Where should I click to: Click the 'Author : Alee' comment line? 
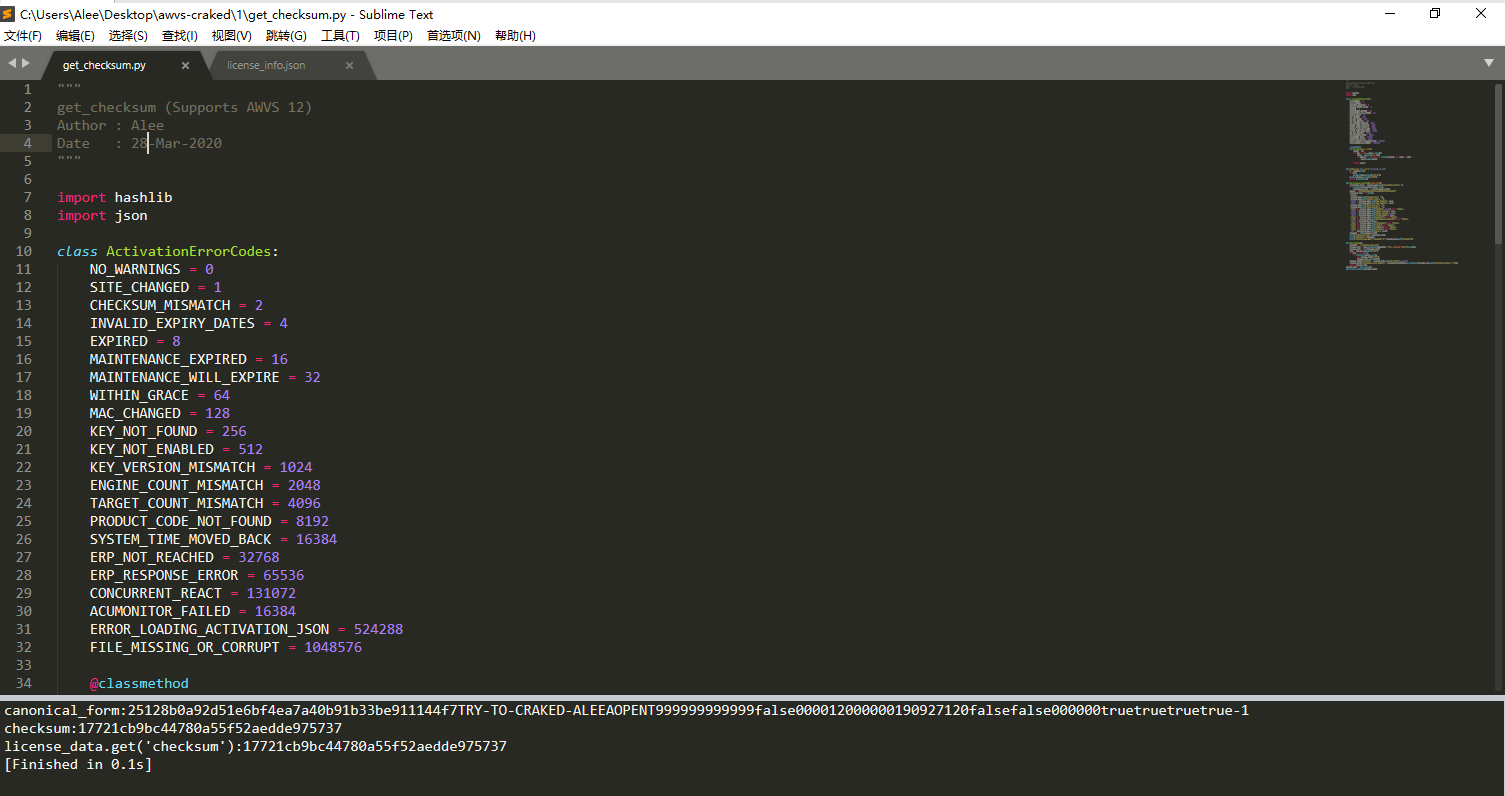[110, 125]
